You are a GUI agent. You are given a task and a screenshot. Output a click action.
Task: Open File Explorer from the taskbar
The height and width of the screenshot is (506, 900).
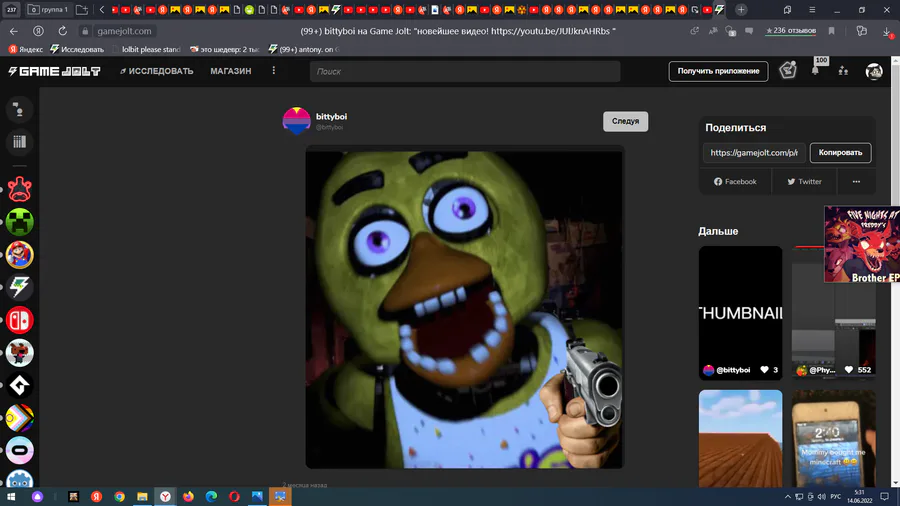tap(142, 496)
